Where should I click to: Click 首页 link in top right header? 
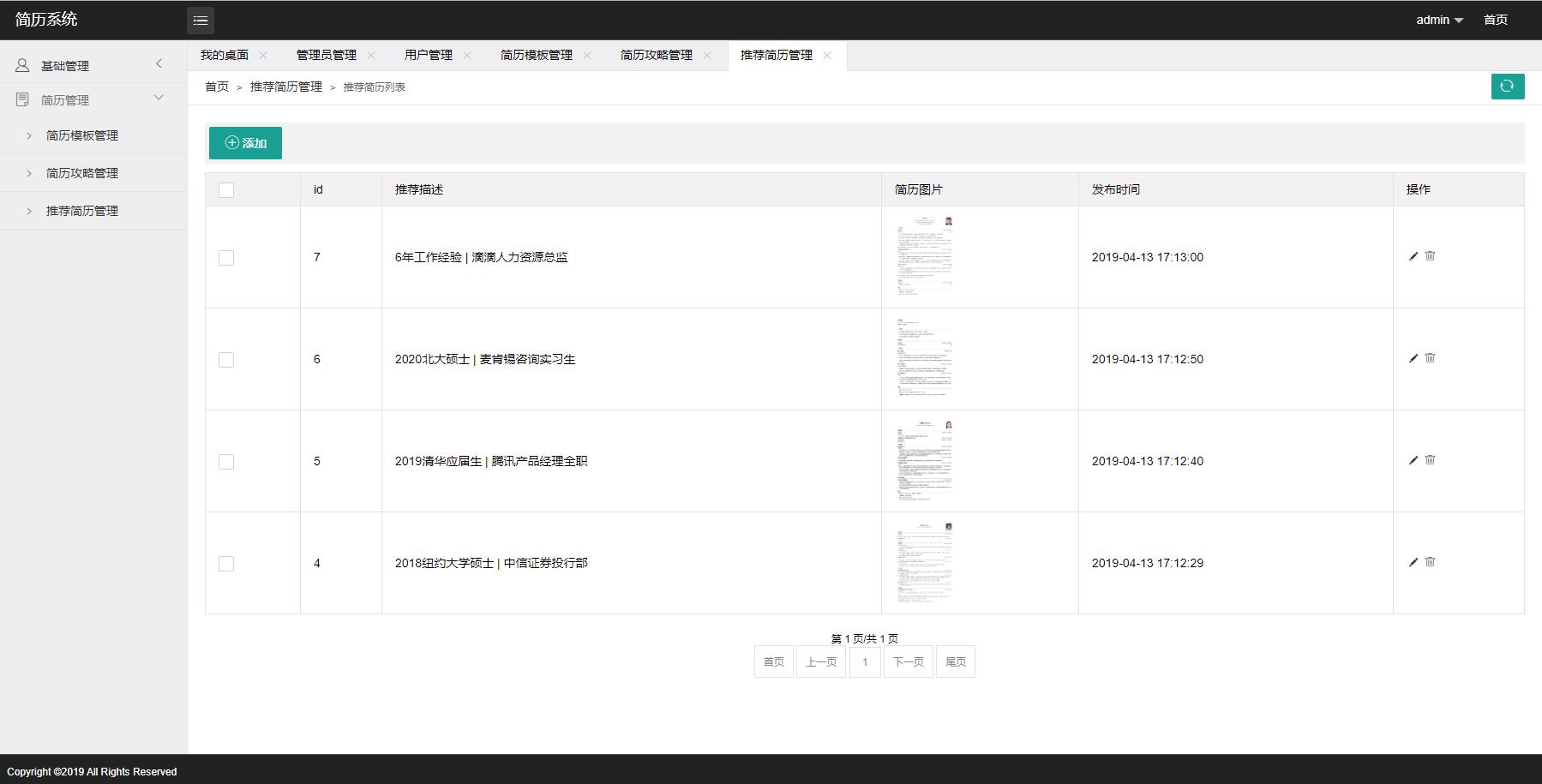tap(1496, 20)
